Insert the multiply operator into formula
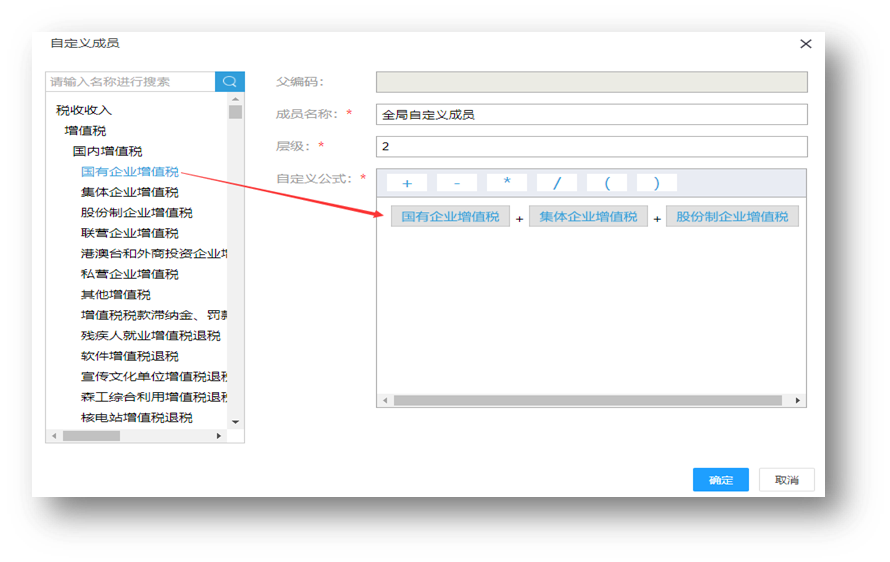 (x=507, y=183)
